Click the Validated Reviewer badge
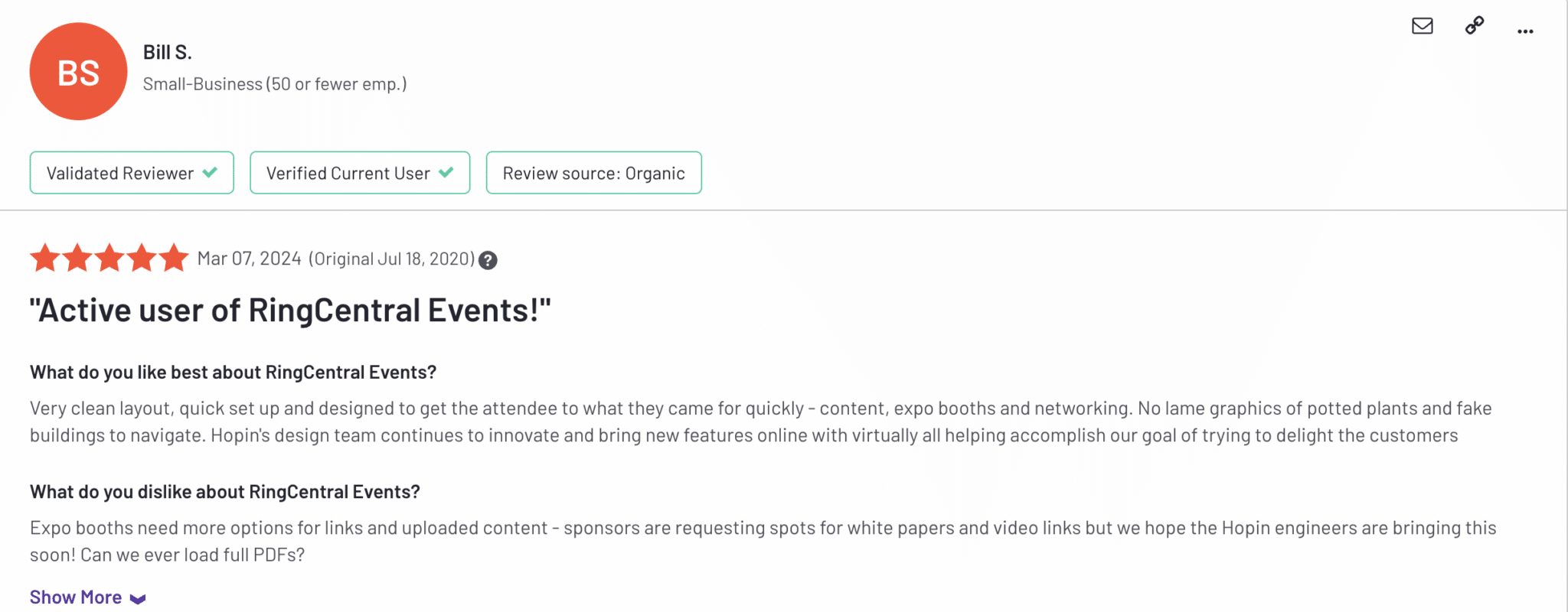 (x=120, y=173)
